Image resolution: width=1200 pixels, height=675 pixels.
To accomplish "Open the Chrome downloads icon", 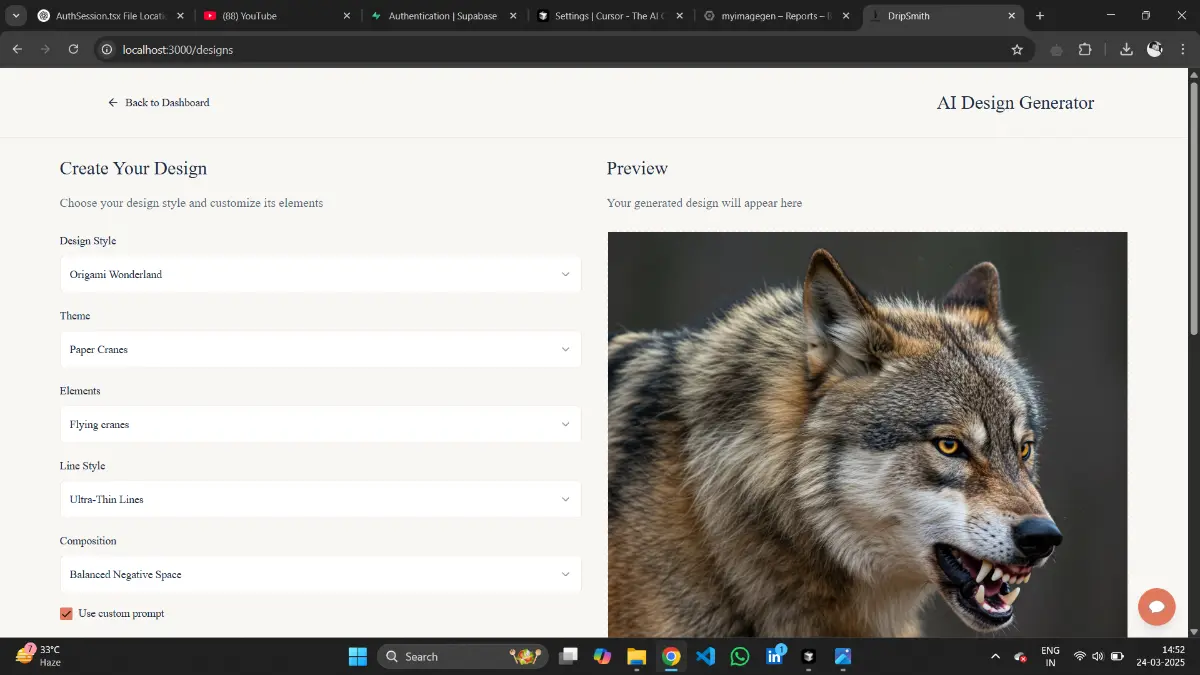I will 1126,49.
